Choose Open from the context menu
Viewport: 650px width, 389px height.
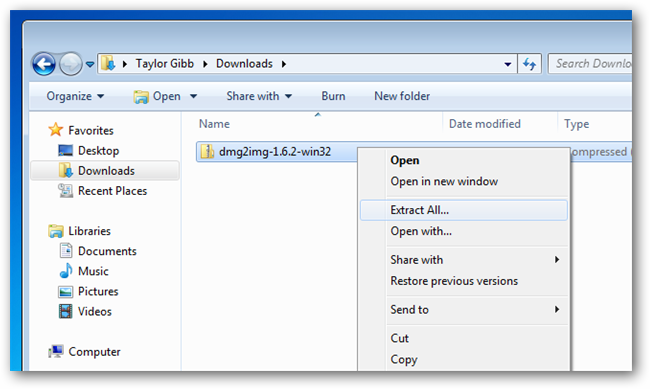[405, 160]
